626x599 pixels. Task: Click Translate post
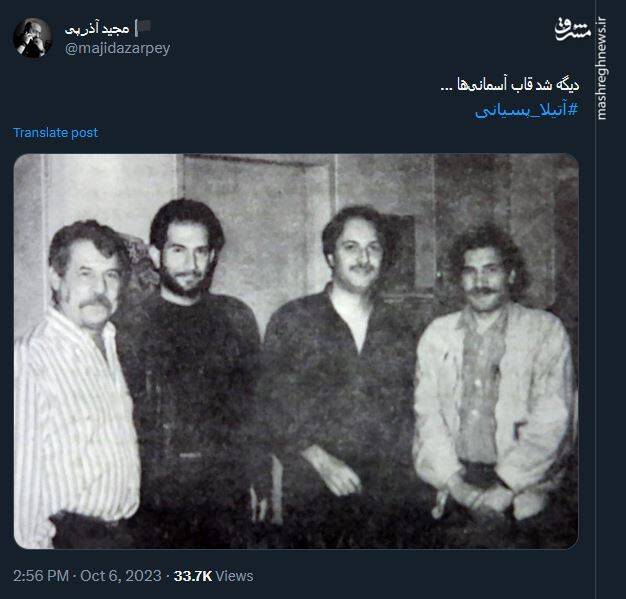(55, 133)
